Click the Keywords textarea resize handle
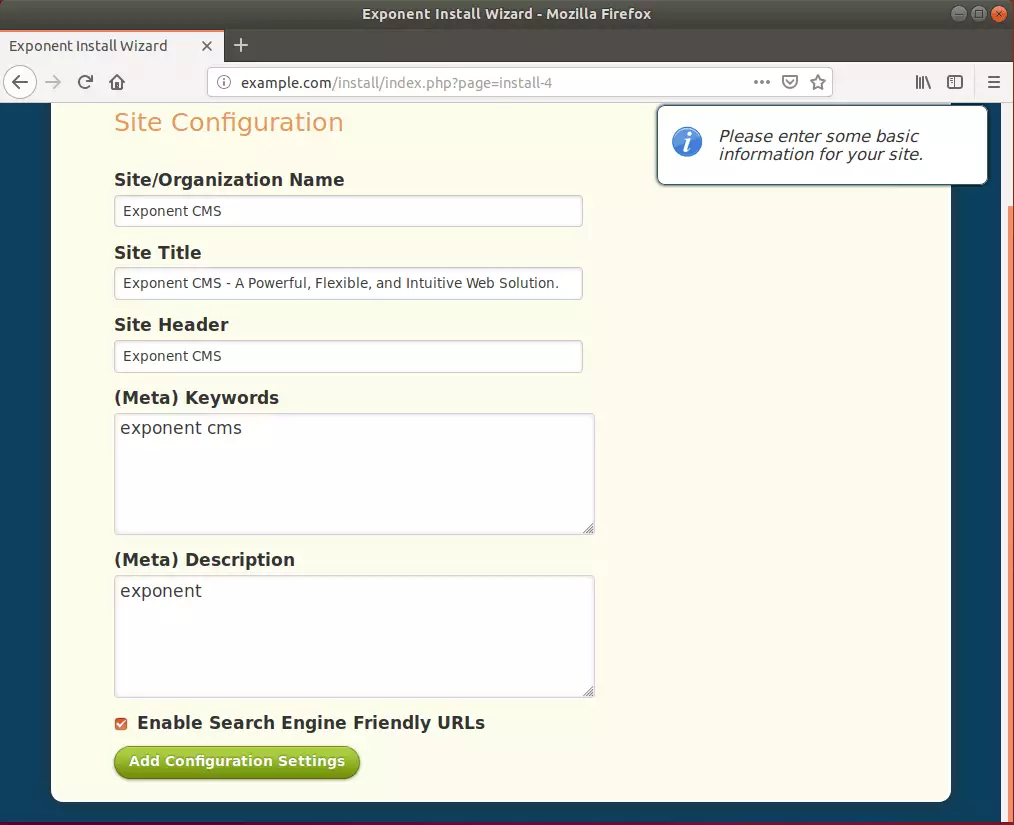The image size is (1014, 825). (x=588, y=529)
